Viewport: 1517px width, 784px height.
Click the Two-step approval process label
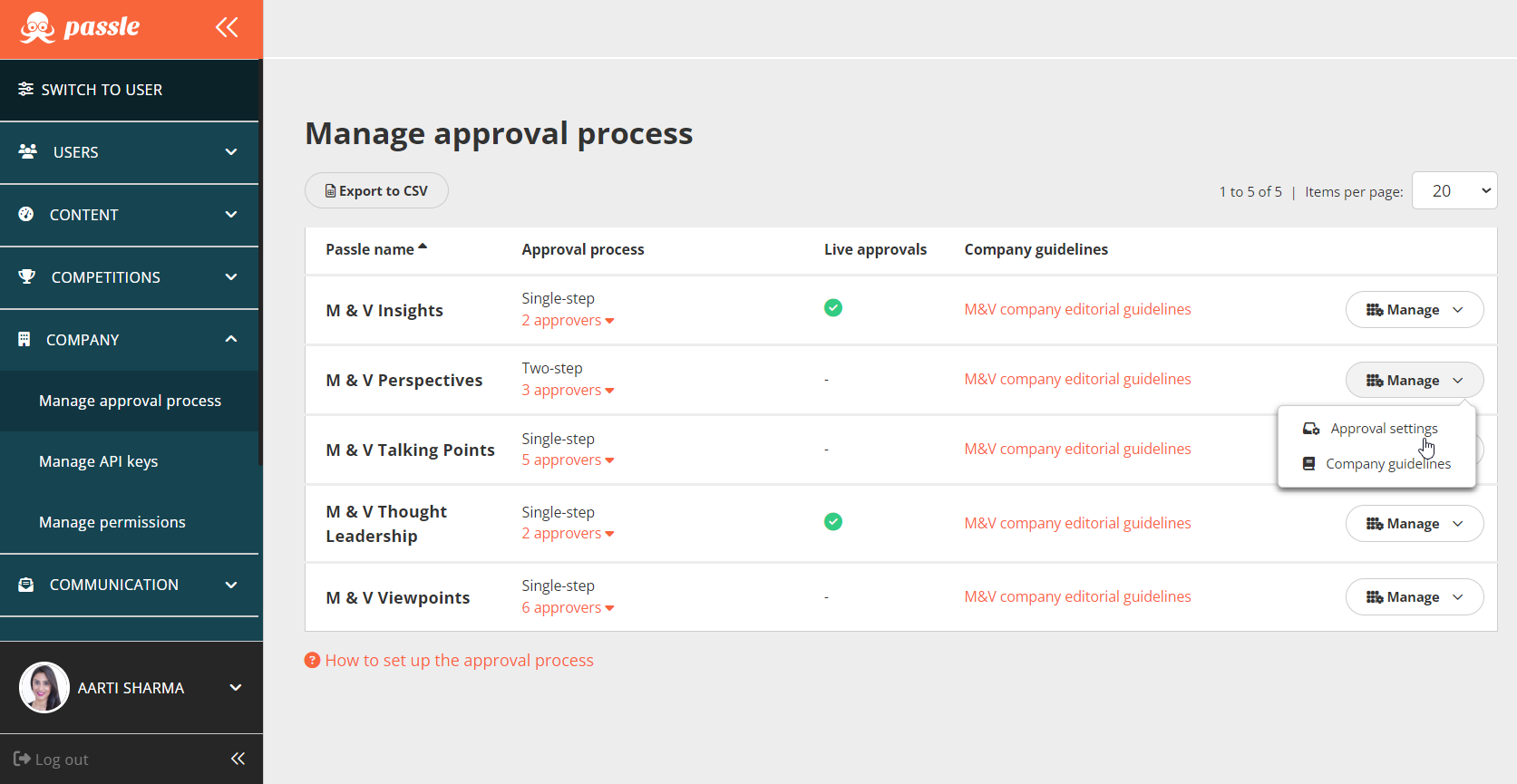point(552,368)
